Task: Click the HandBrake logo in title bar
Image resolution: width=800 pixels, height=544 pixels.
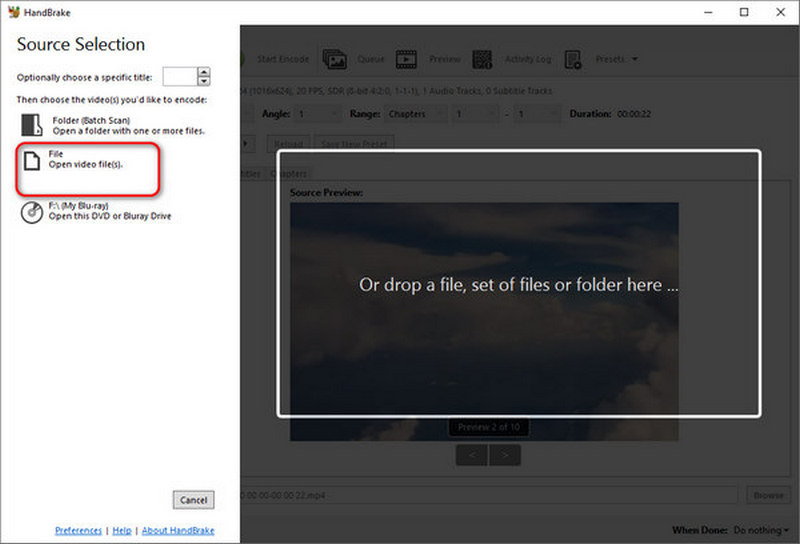Action: click(14, 12)
